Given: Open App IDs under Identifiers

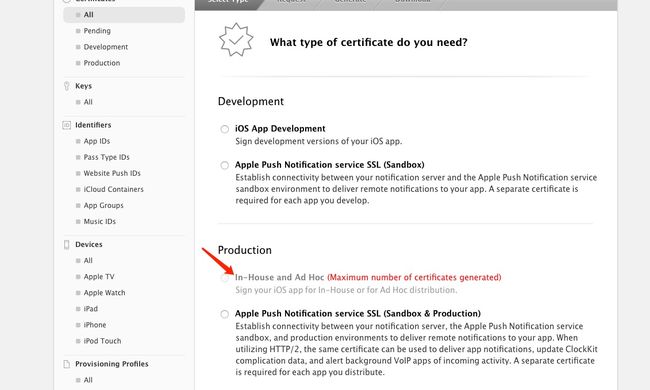Looking at the screenshot, I should tap(97, 141).
